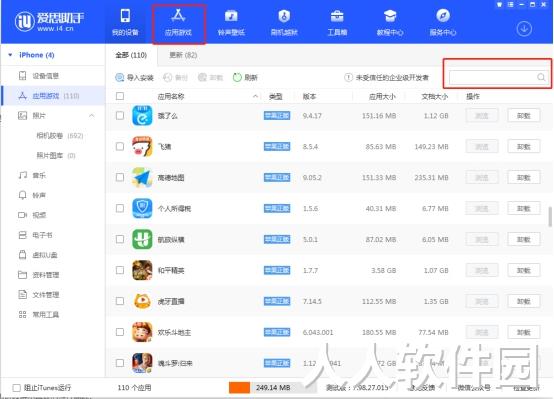Open the 应用游戏 section in the top bar
The image size is (554, 399).
coord(178,23)
